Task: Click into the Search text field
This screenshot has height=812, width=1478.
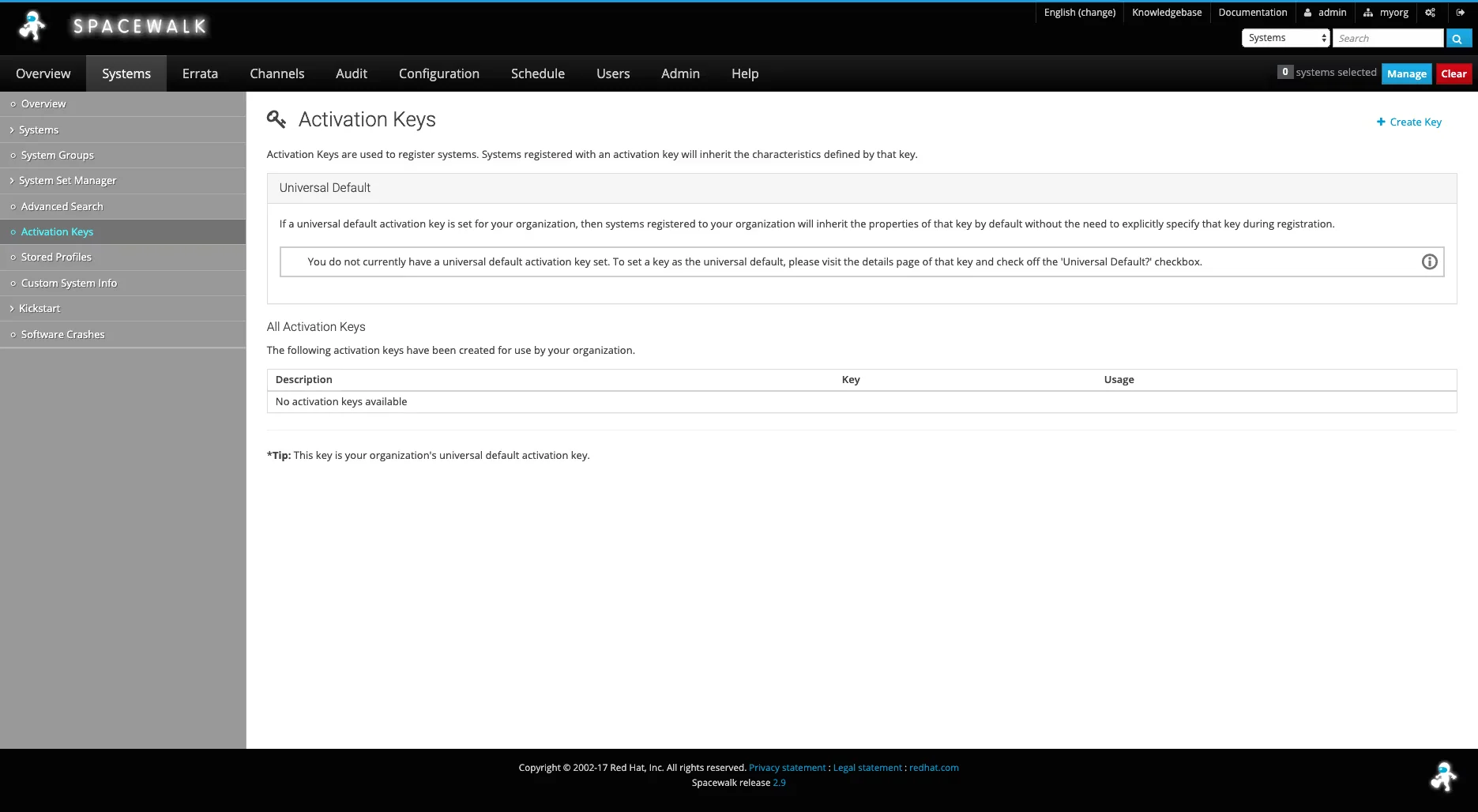Action: tap(1387, 38)
